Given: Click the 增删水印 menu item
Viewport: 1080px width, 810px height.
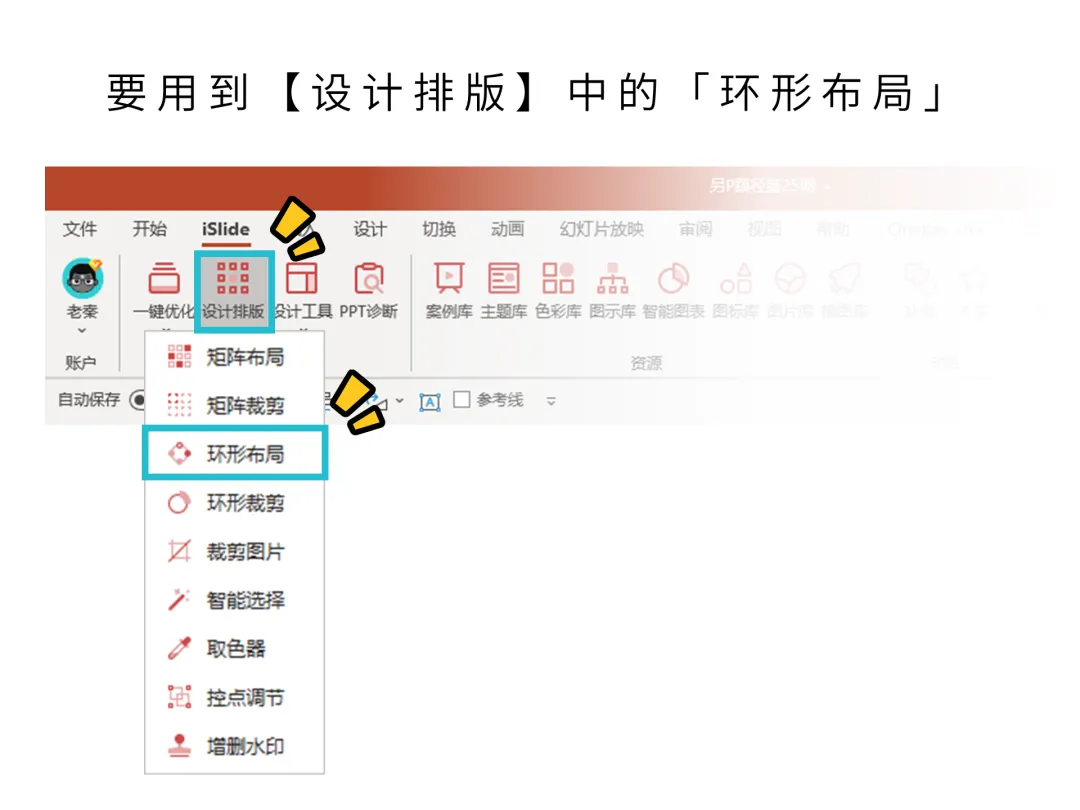Looking at the screenshot, I should pyautogui.click(x=235, y=746).
